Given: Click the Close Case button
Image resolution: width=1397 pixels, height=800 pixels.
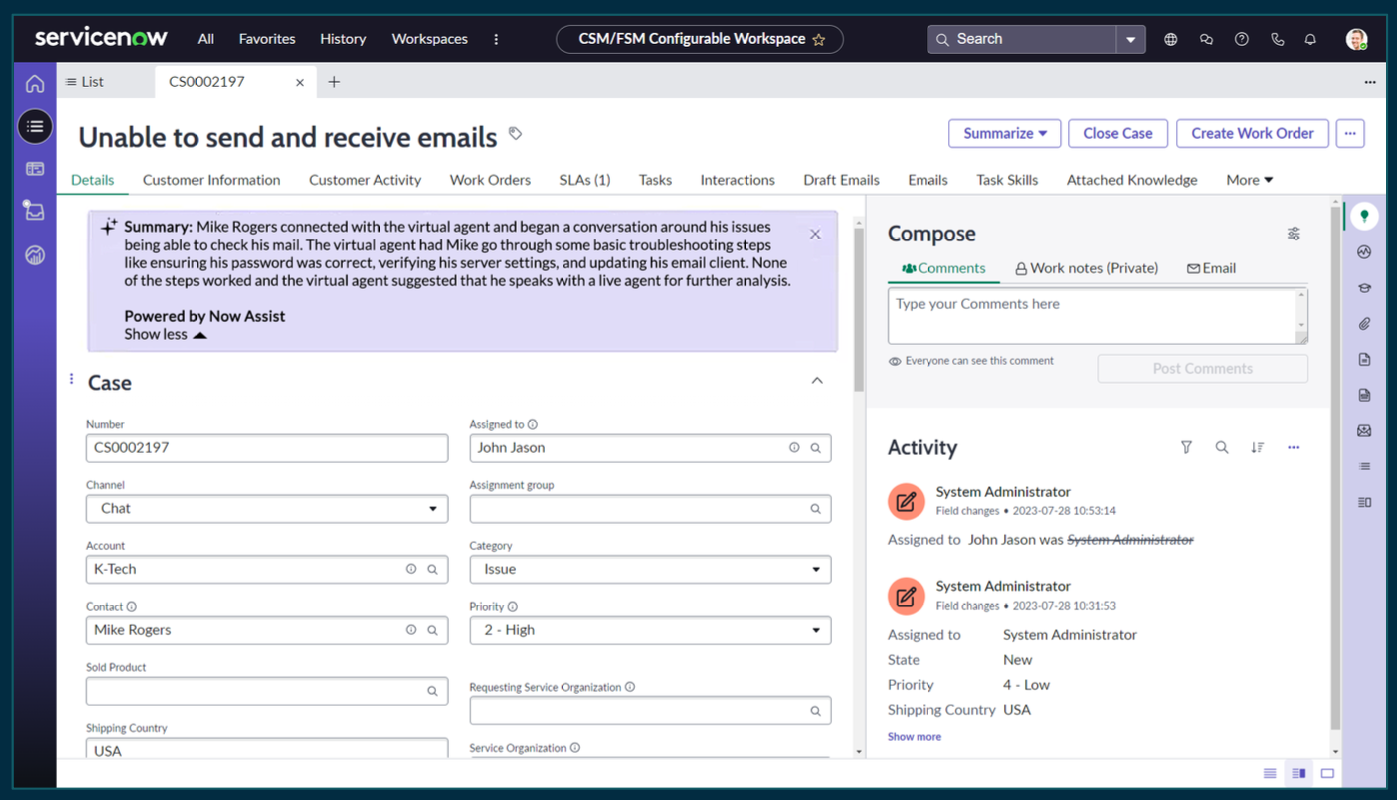Looking at the screenshot, I should [1117, 133].
